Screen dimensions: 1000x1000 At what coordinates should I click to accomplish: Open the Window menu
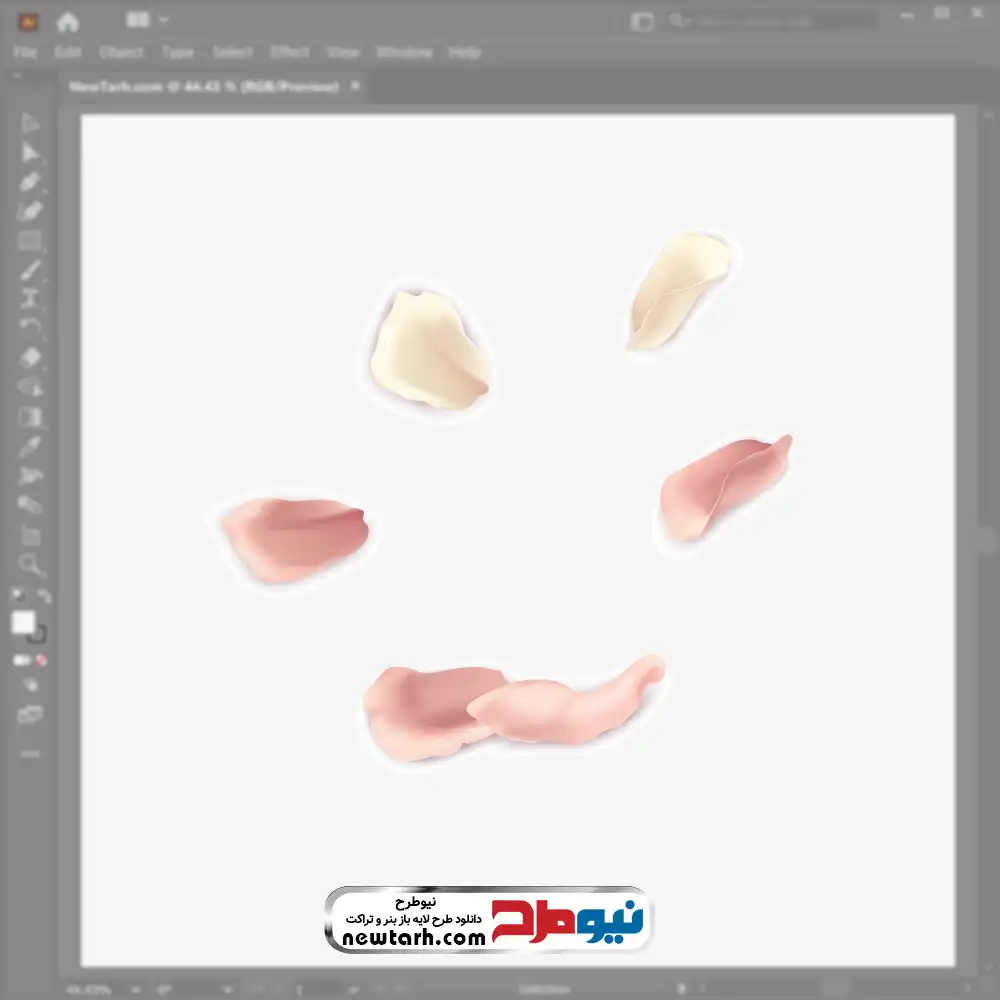click(404, 52)
